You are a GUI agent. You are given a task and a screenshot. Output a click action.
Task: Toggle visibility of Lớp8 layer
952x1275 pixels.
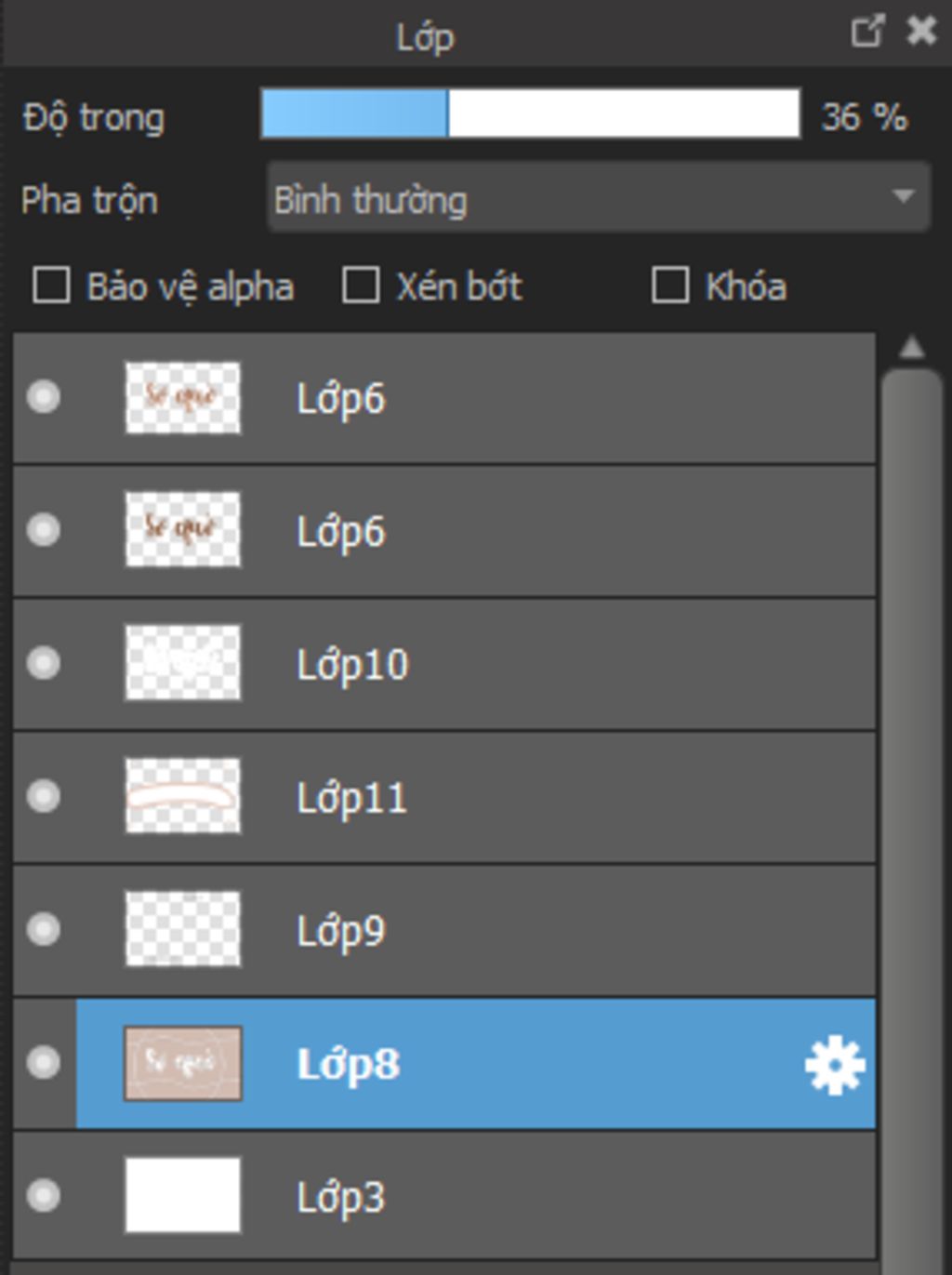(43, 1062)
